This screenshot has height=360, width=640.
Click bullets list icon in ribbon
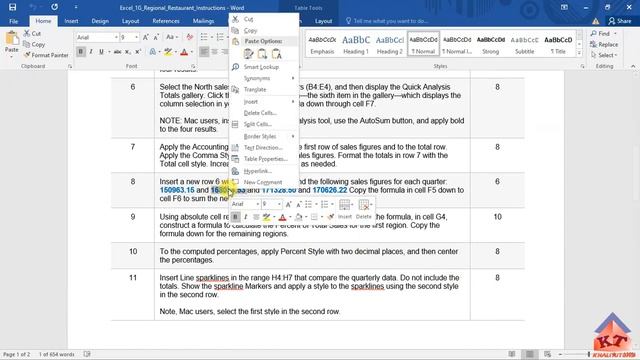(204, 37)
